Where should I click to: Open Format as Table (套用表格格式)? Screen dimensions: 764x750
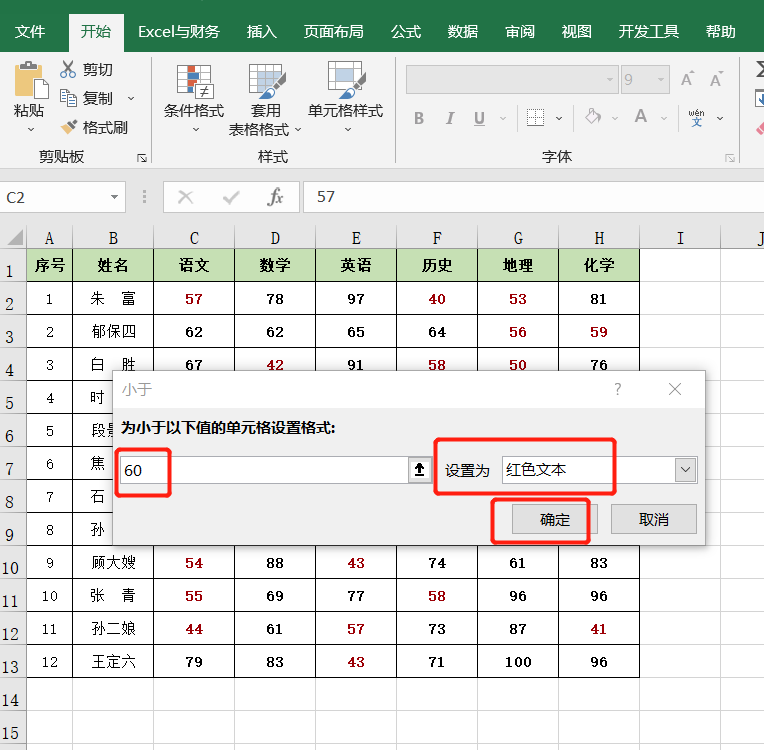266,100
